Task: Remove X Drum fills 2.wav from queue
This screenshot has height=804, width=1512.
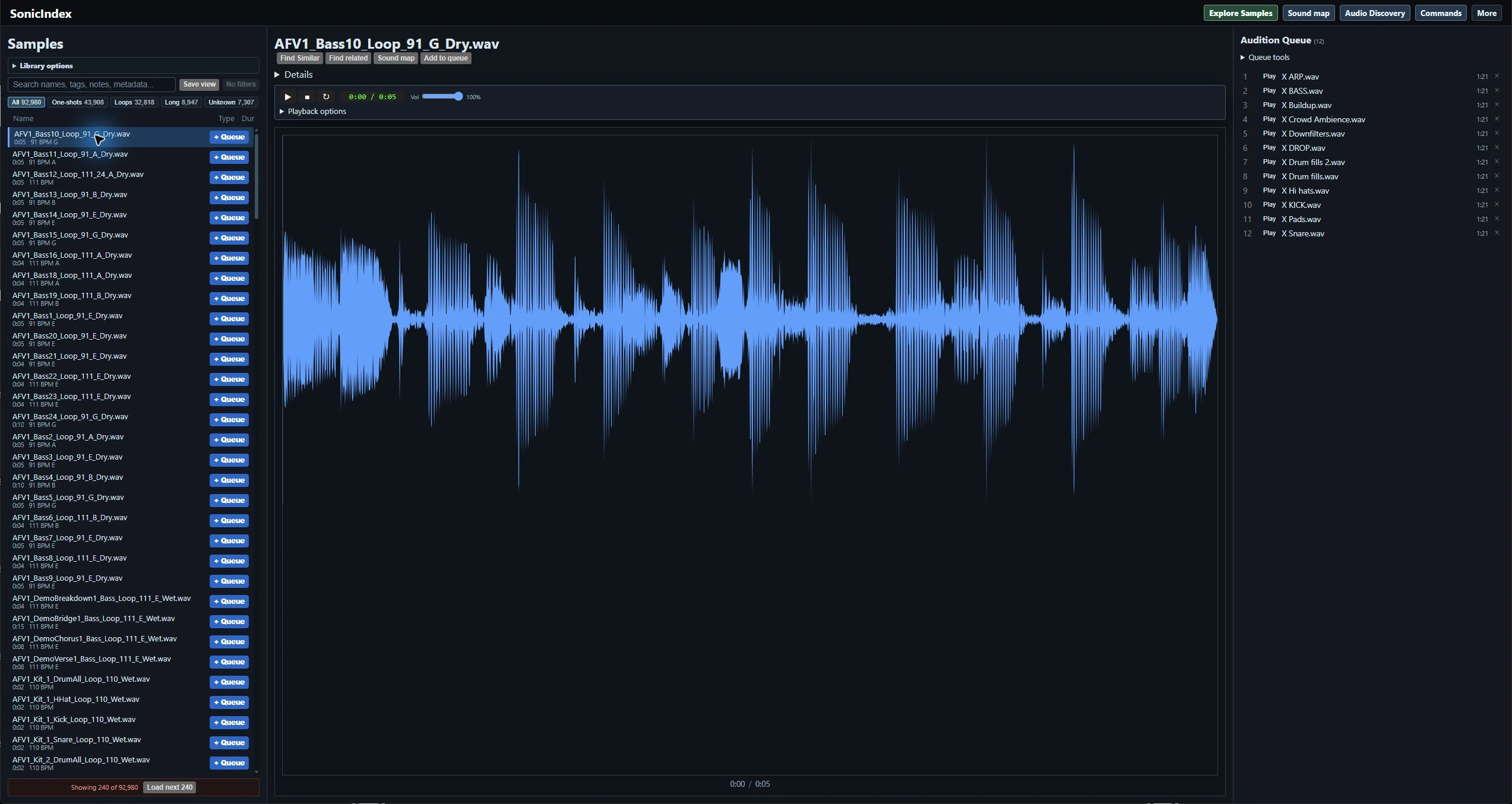Action: click(x=1497, y=162)
